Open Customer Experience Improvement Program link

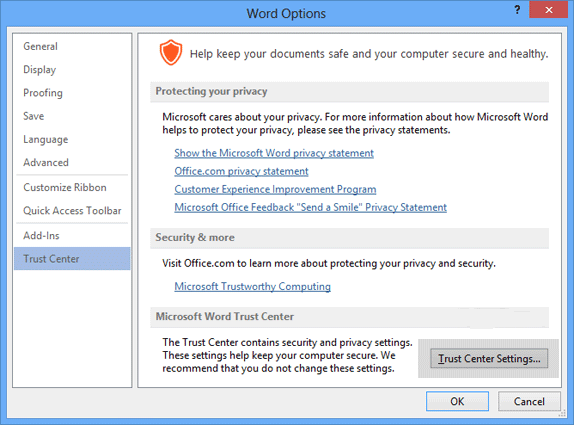(x=275, y=189)
